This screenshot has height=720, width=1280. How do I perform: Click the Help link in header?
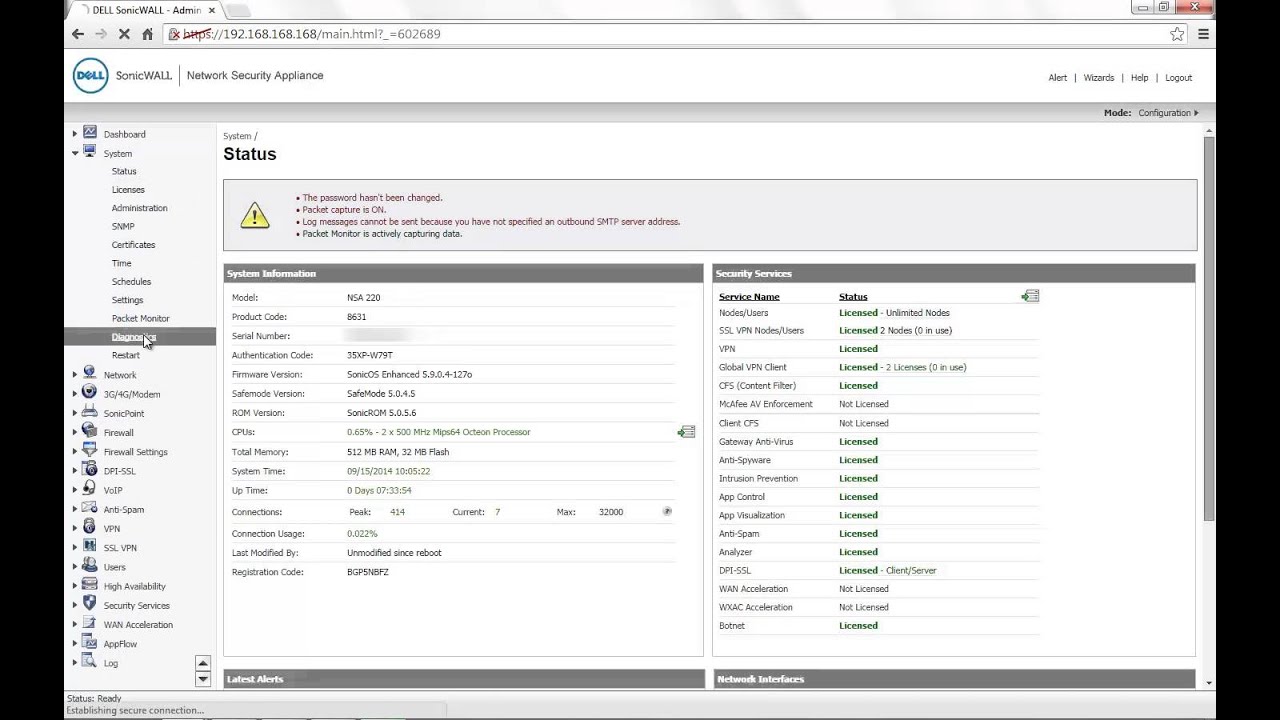coord(1139,78)
